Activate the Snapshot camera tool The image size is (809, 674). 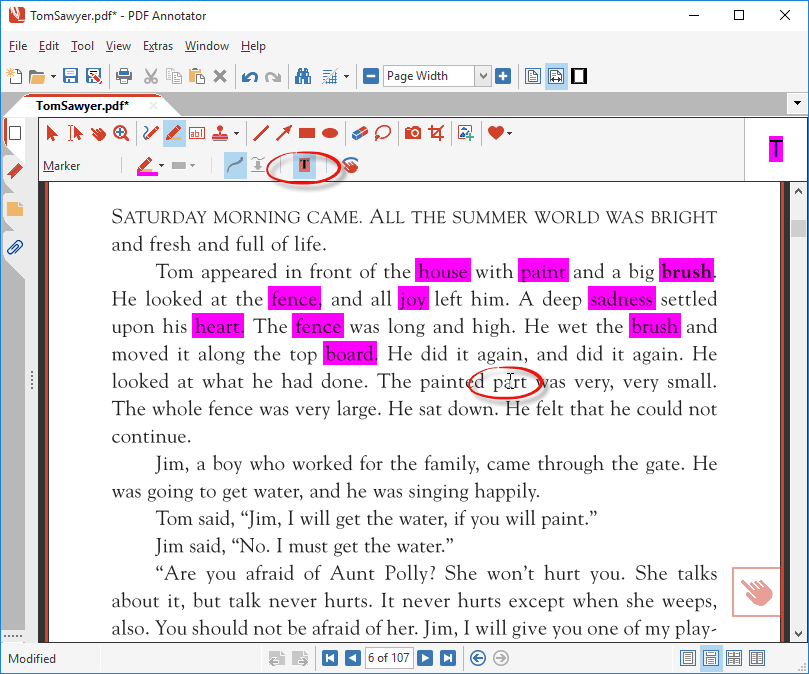coord(413,132)
